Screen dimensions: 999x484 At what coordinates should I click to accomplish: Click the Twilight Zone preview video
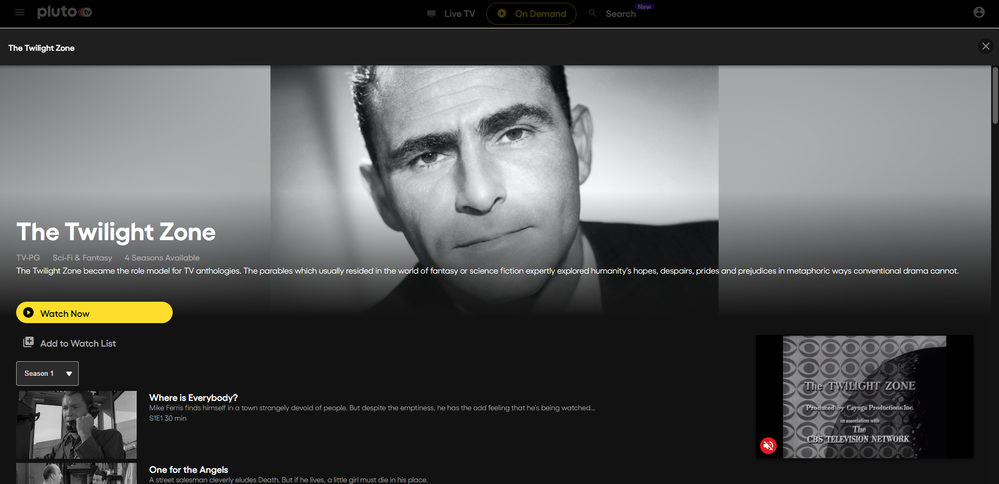point(864,396)
